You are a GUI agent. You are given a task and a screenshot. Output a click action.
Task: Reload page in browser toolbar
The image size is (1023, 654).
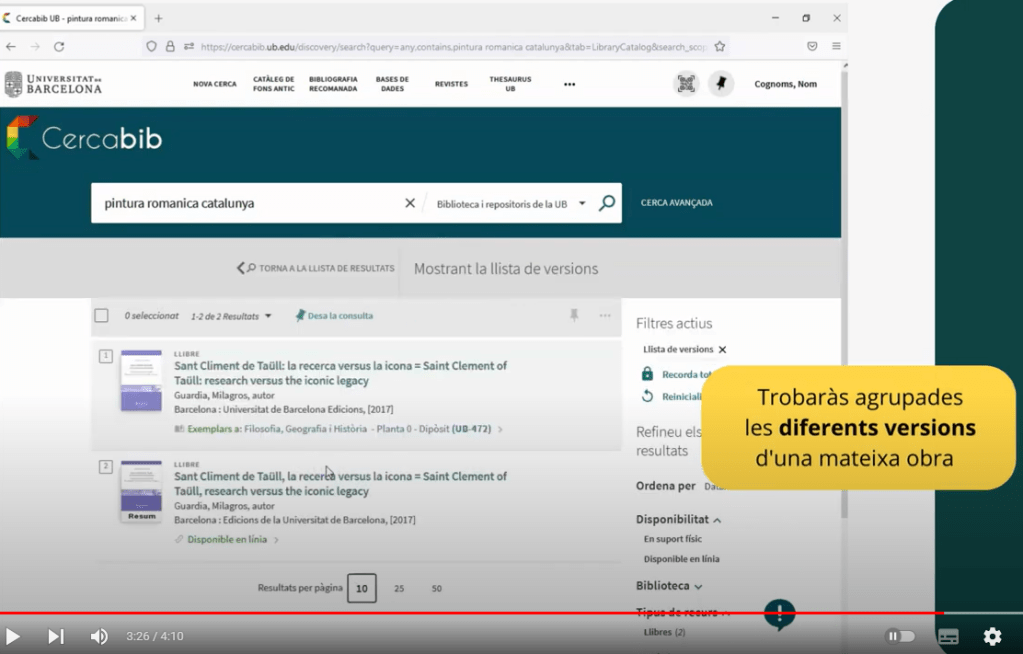[x=59, y=46]
